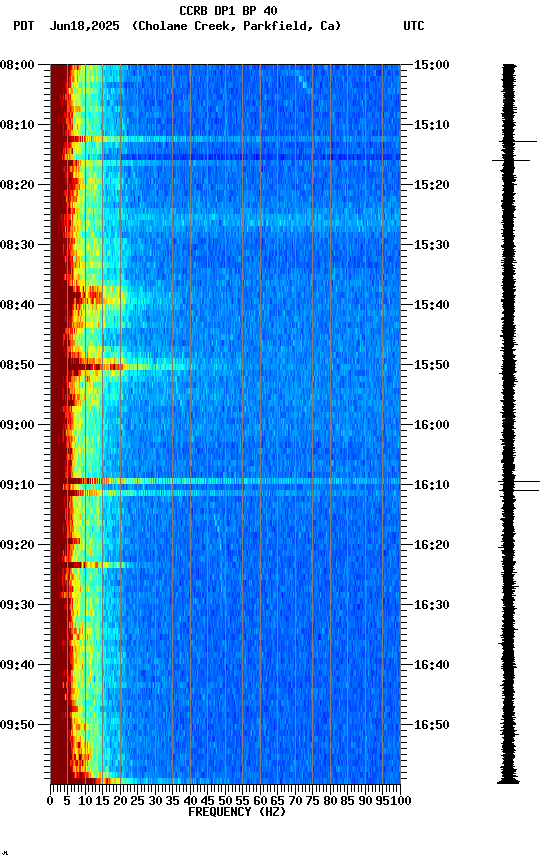
Task: Click the '90' frequency axis label
Action: coord(365,801)
